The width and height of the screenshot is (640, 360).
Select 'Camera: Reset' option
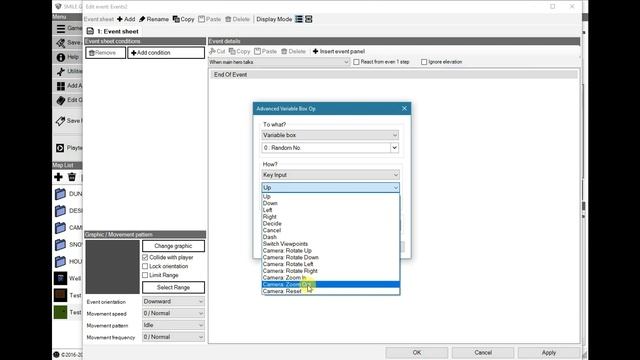click(331, 291)
